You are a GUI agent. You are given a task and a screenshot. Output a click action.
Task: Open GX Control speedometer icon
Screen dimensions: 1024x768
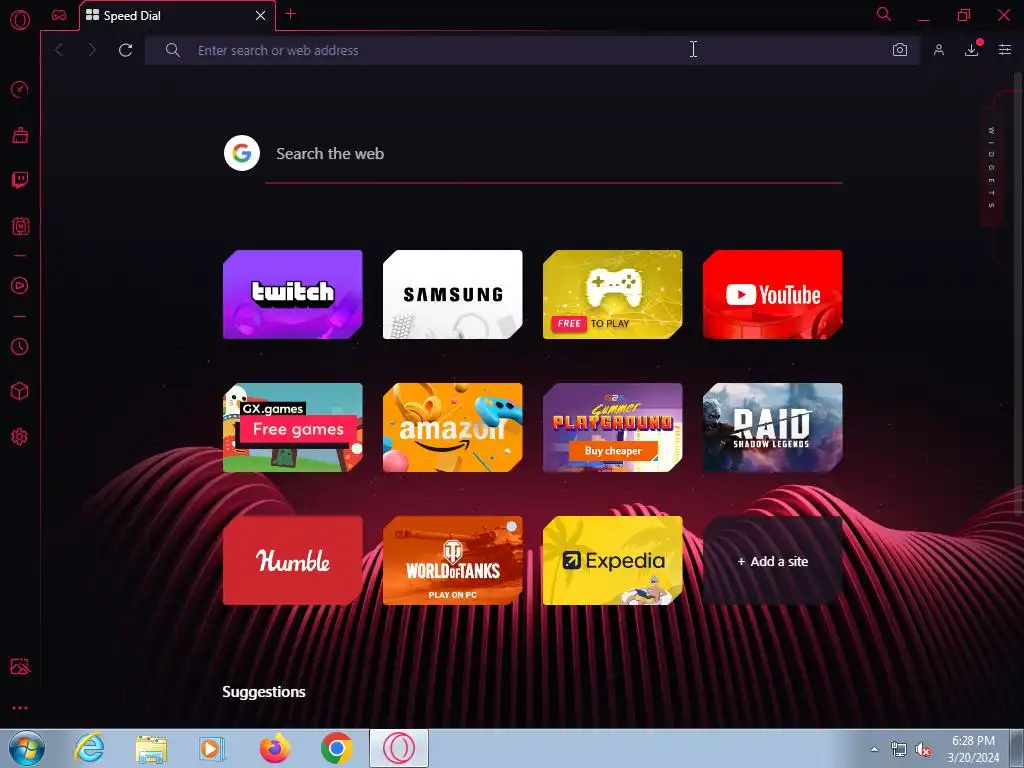pos(20,89)
